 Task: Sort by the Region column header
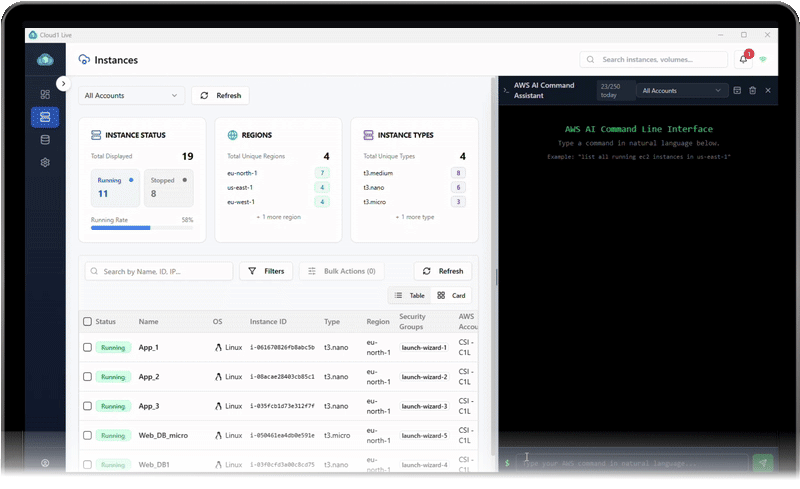378,322
